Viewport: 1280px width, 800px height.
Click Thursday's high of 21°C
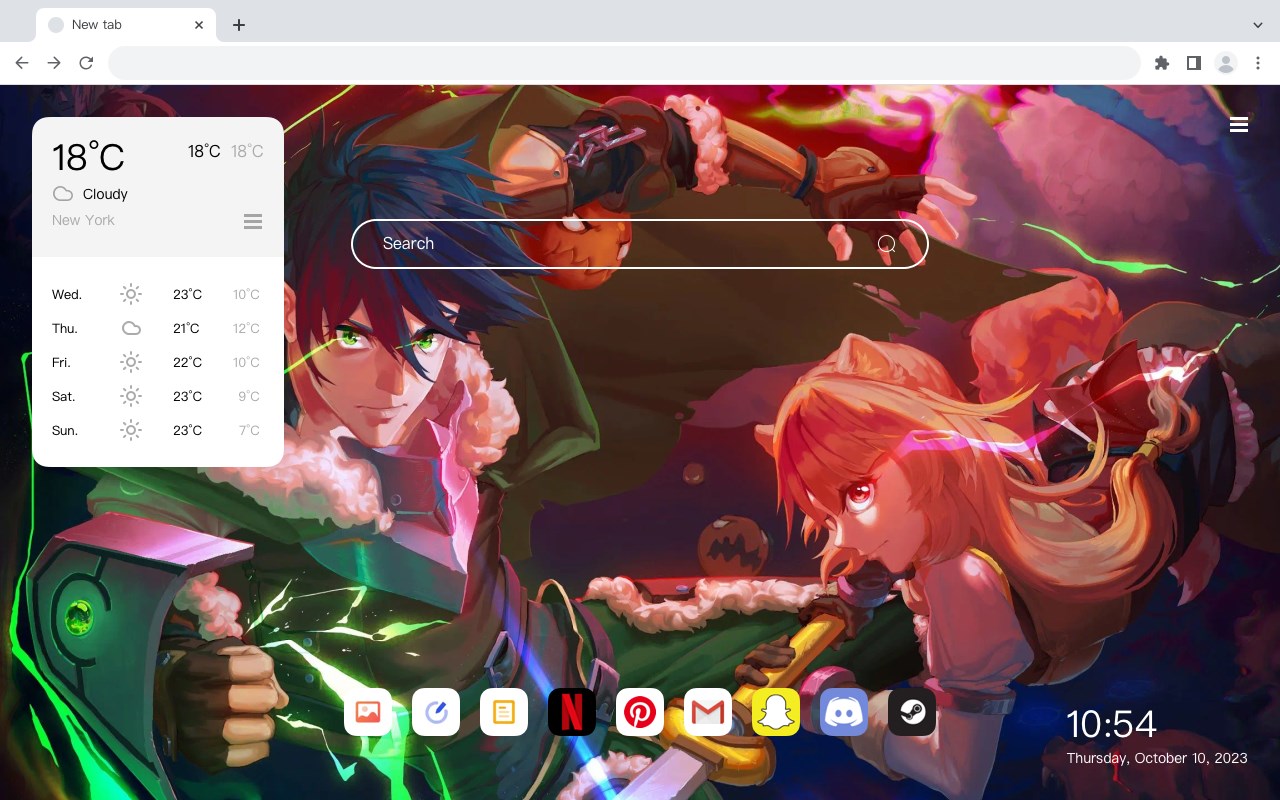coord(186,328)
